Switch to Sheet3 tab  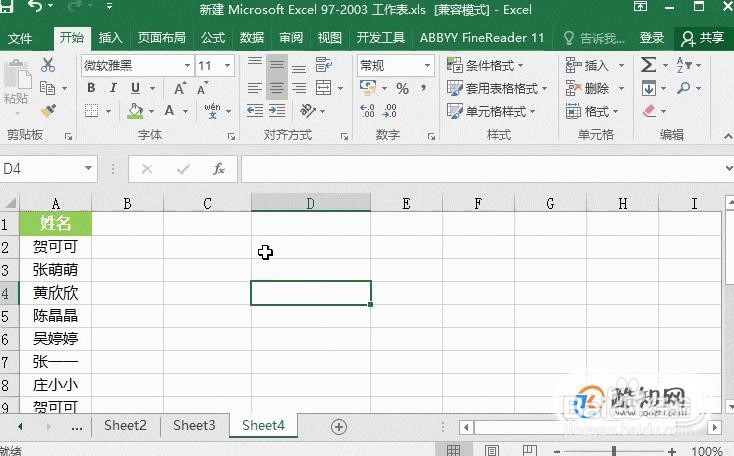pos(194,425)
